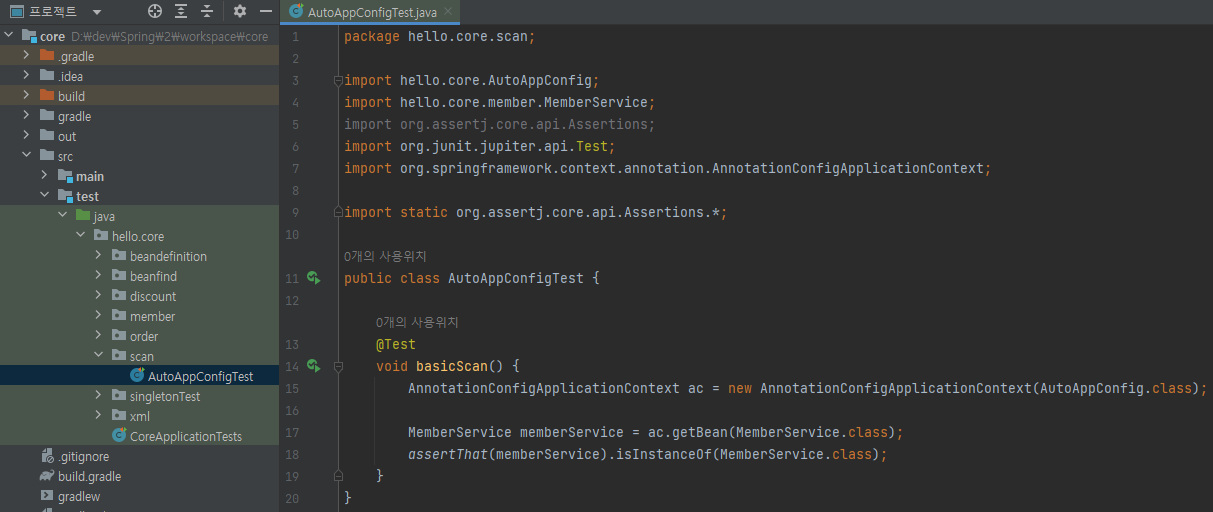This screenshot has width=1213, height=512.
Task: Click the @Test annotation in code
Action: coord(396,344)
